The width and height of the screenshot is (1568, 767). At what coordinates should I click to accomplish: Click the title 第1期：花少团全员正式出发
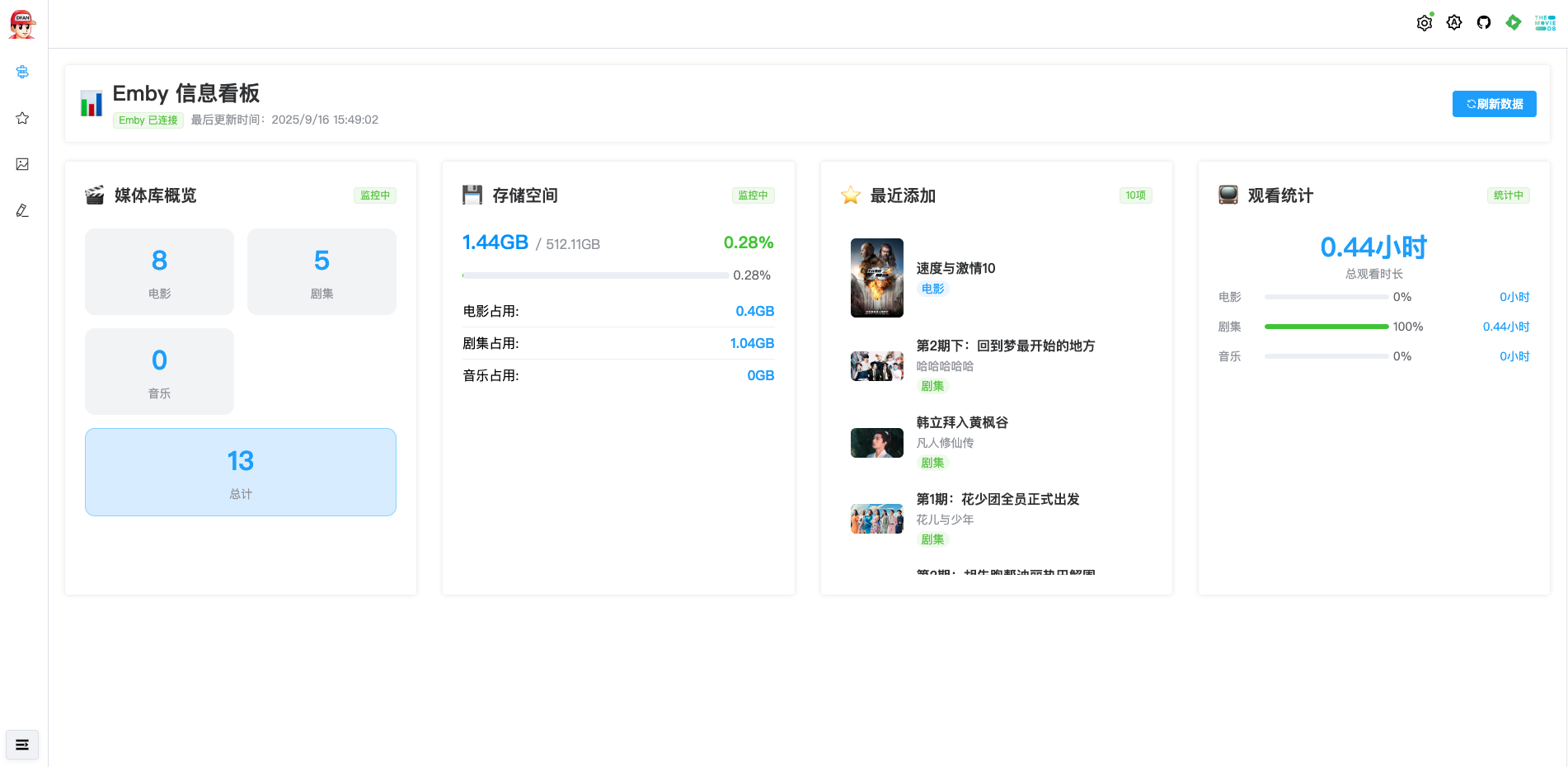(x=998, y=499)
